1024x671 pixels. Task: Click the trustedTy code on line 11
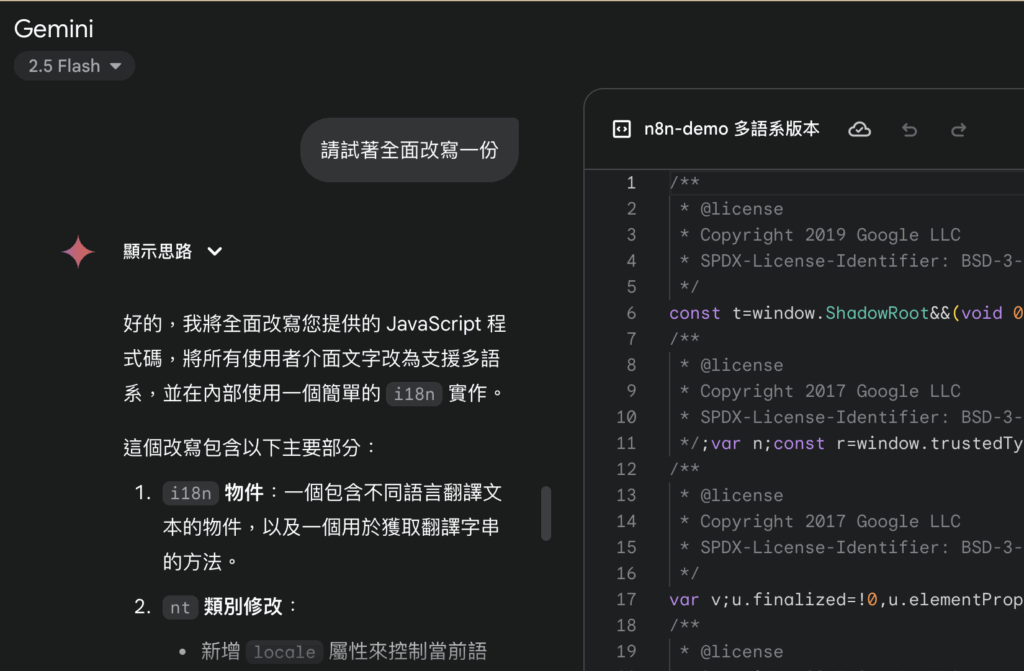pyautogui.click(x=976, y=443)
